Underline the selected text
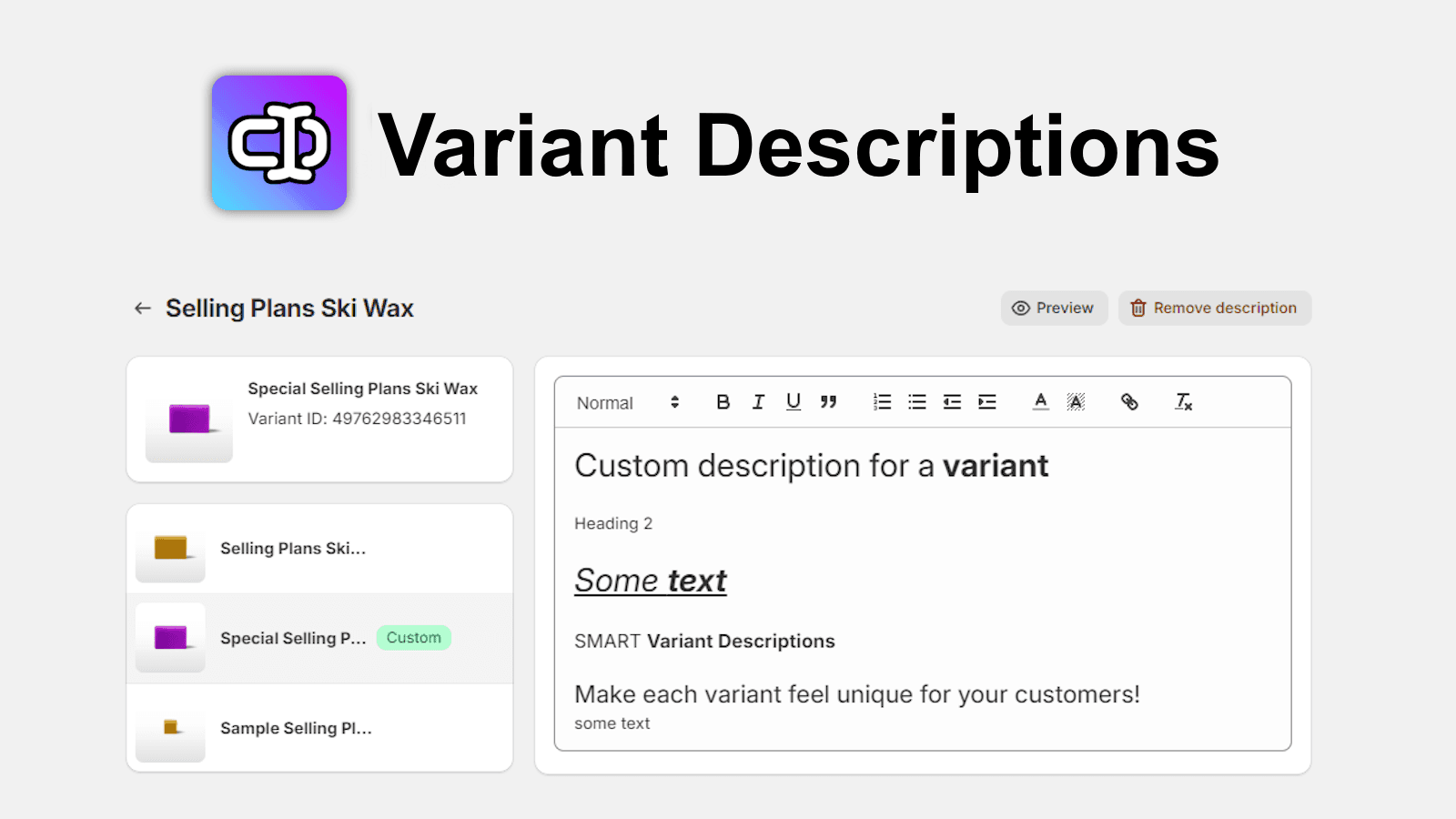The height and width of the screenshot is (819, 1456). pyautogui.click(x=793, y=401)
